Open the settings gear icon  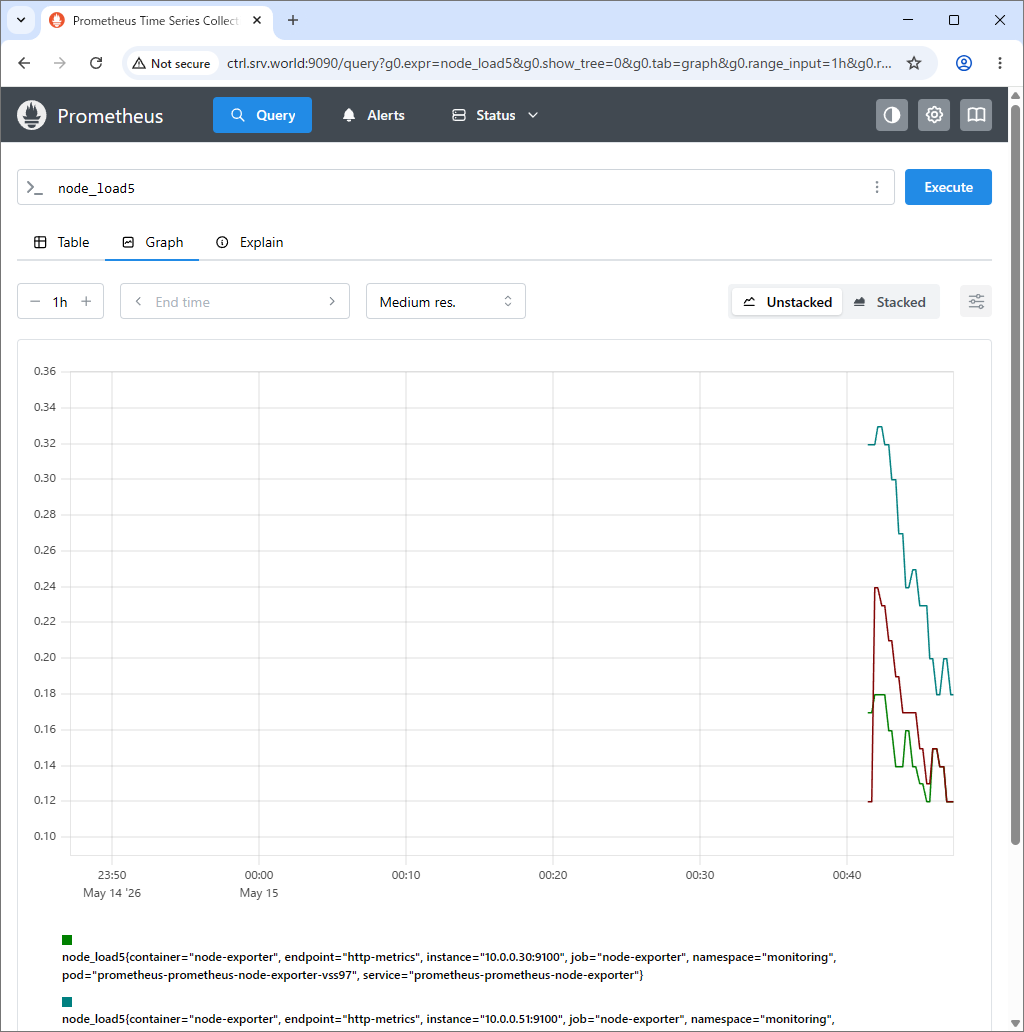tap(934, 115)
